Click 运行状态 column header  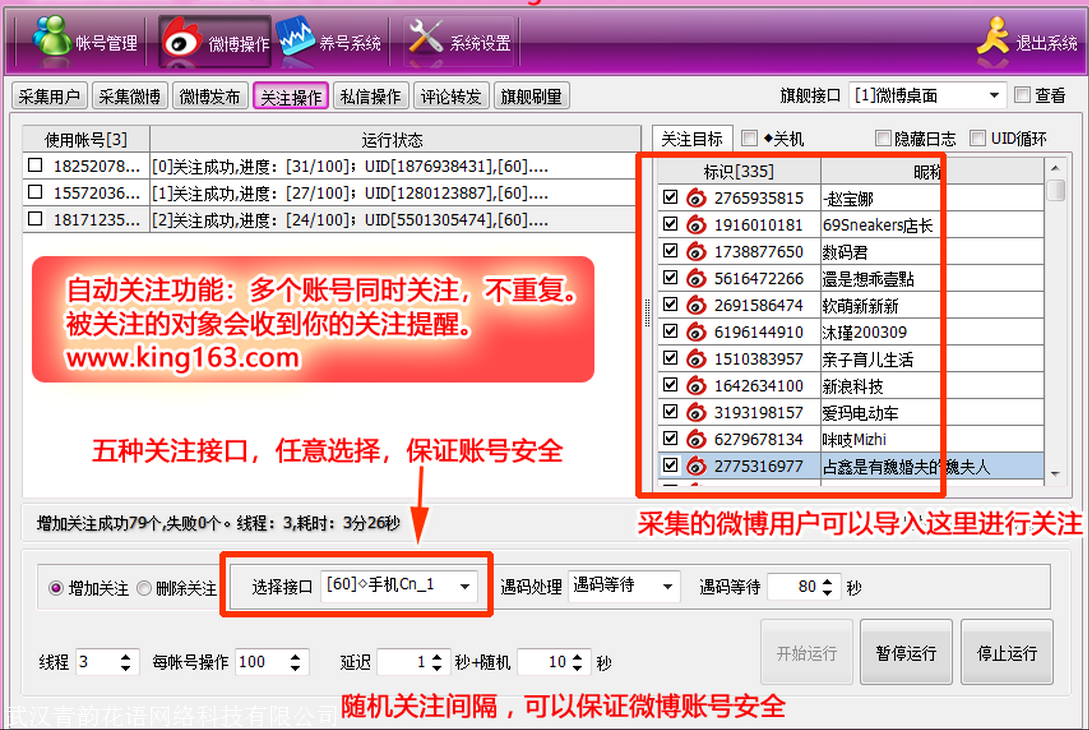394,140
